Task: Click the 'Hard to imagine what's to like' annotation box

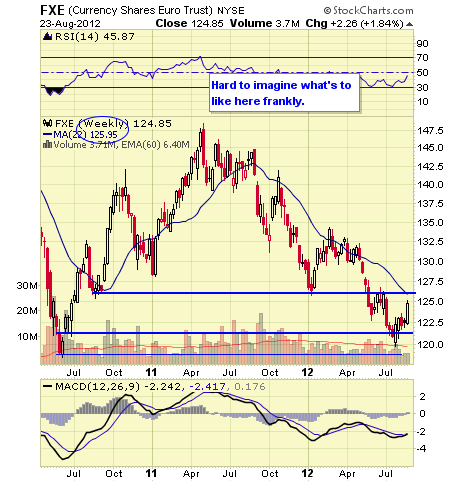Action: click(x=285, y=93)
